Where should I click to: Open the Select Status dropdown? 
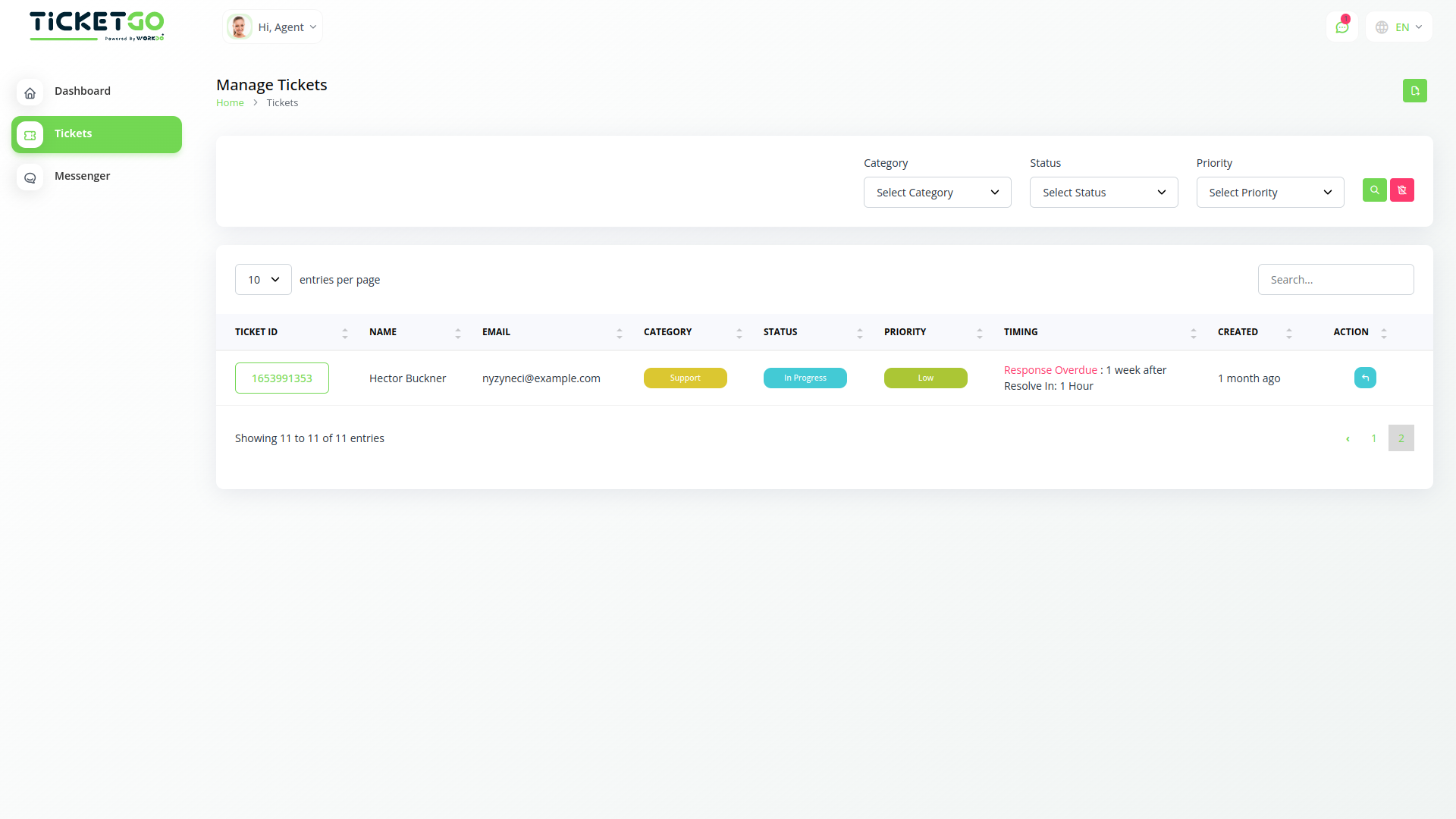coord(1103,193)
